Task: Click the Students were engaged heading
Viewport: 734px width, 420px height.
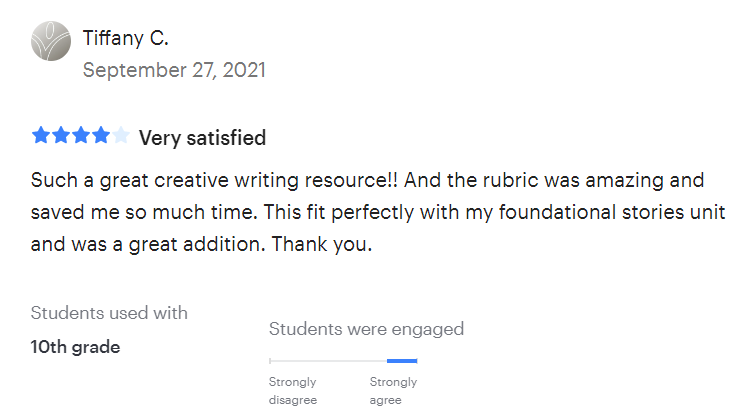Action: (366, 329)
